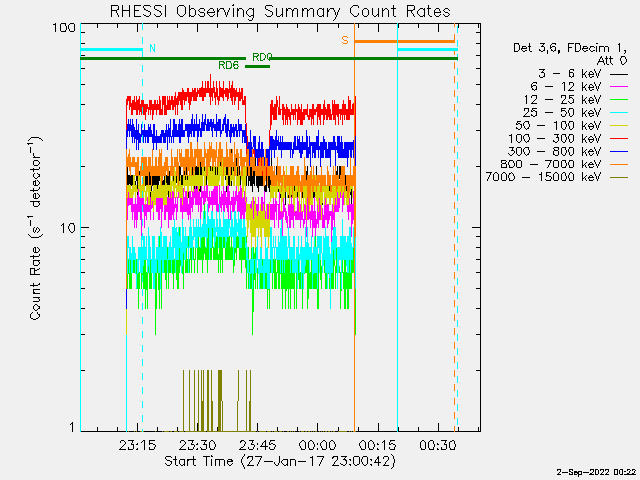Click the green RD6 decimation label

pos(229,65)
